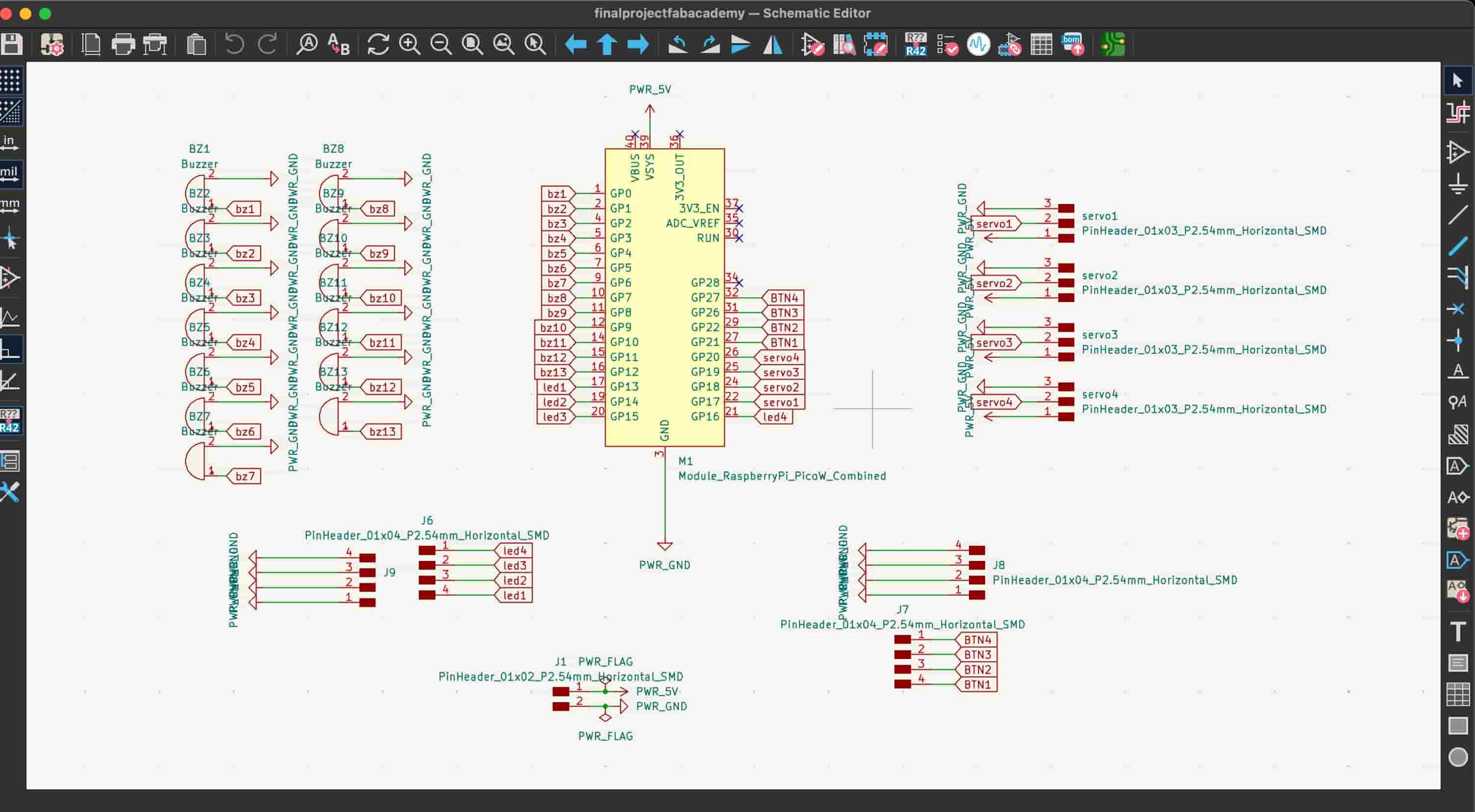Rotate selection counterclockwise
The height and width of the screenshot is (812, 1475).
coord(678,44)
